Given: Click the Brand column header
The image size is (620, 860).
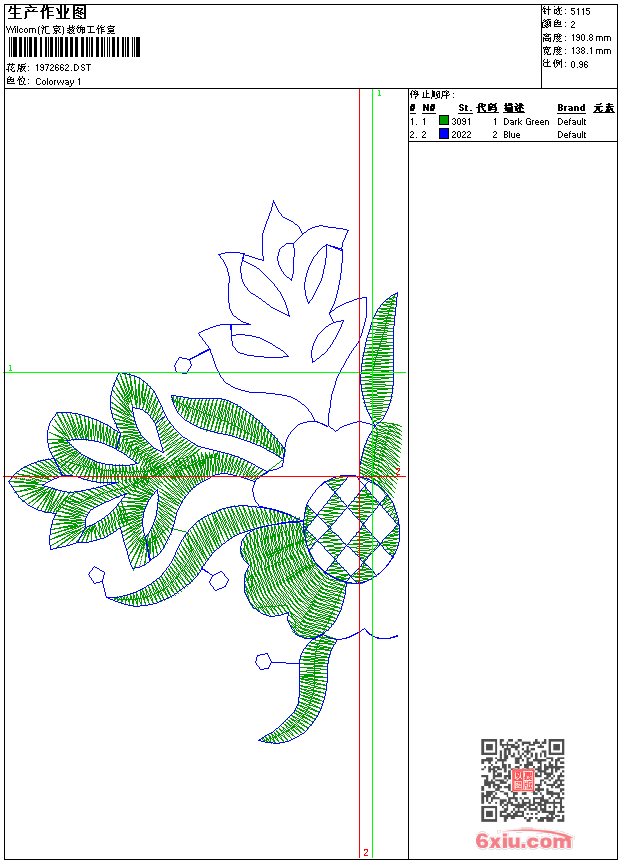Looking at the screenshot, I should click(x=571, y=108).
